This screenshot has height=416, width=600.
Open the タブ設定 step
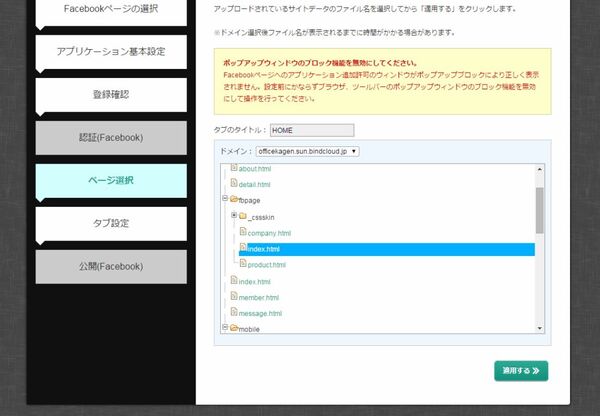(111, 223)
